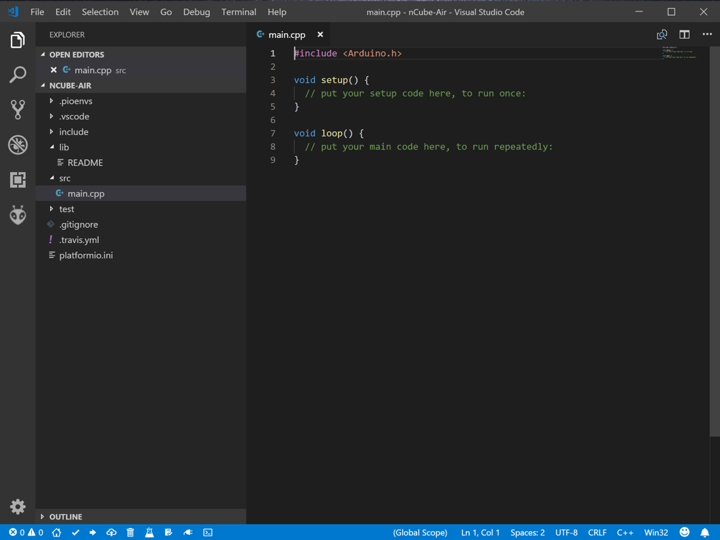
Task: Open the Selection menu
Action: (100, 12)
